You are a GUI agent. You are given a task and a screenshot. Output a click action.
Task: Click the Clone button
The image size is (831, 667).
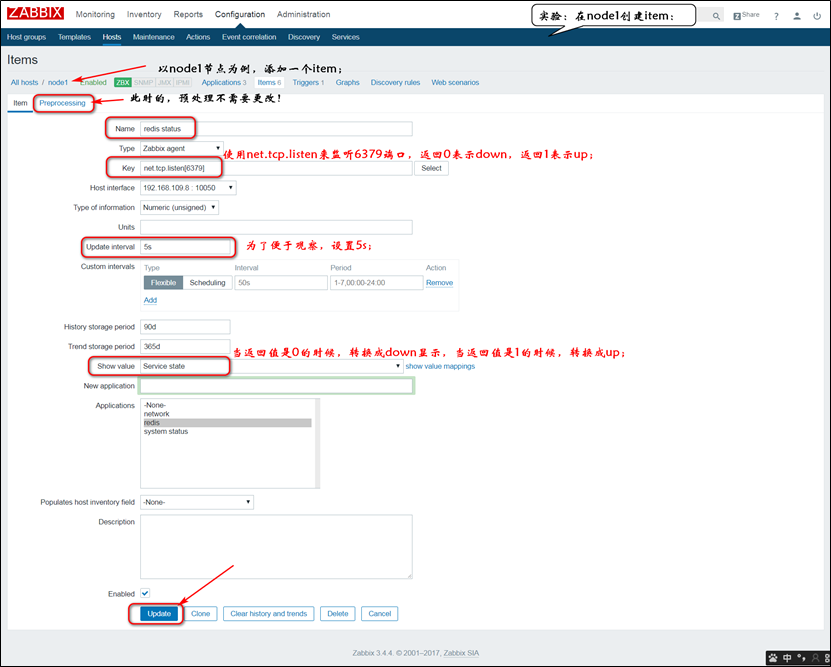pyautogui.click(x=201, y=613)
